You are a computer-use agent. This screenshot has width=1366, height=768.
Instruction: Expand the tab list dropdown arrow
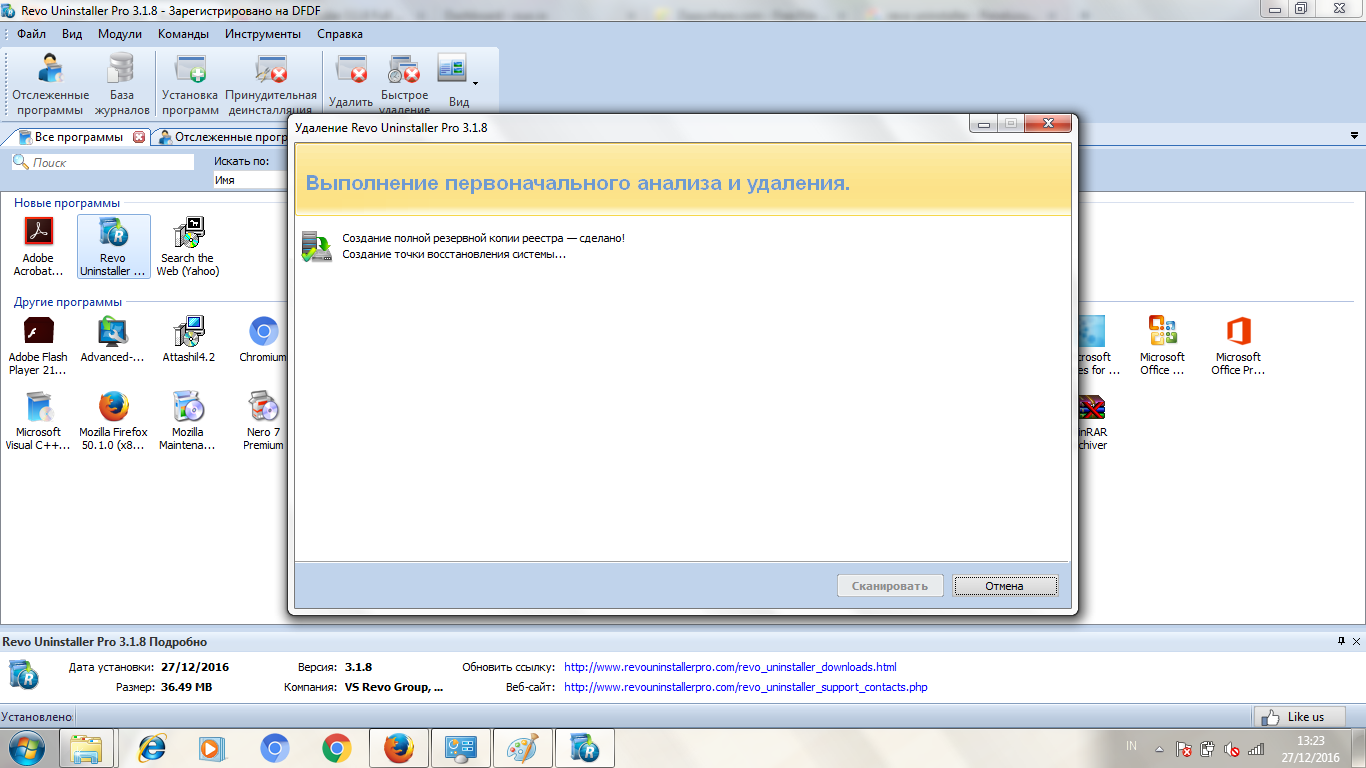click(1355, 137)
